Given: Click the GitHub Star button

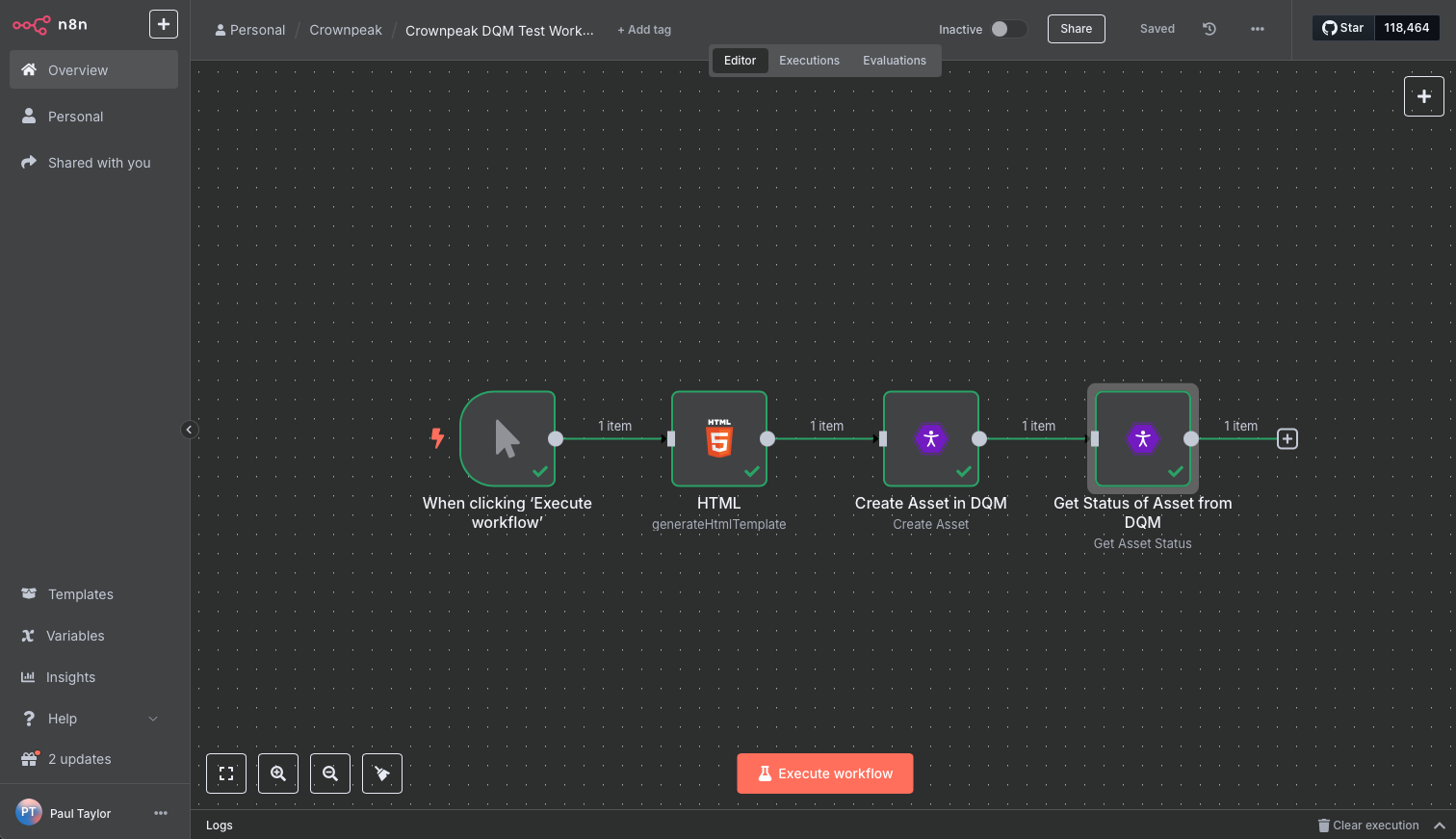Looking at the screenshot, I should (1343, 28).
